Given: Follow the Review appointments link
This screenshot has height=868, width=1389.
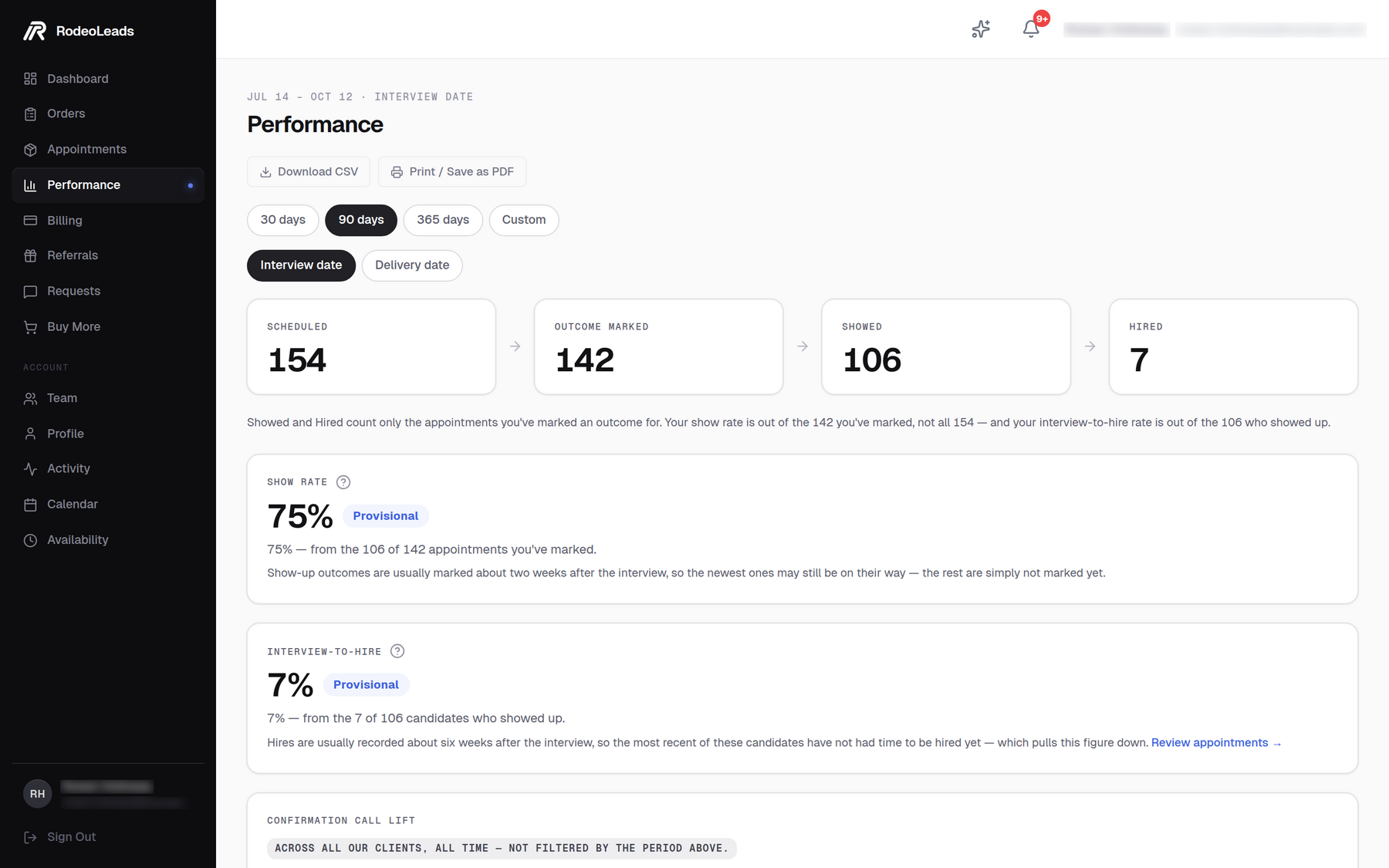Looking at the screenshot, I should [1216, 743].
